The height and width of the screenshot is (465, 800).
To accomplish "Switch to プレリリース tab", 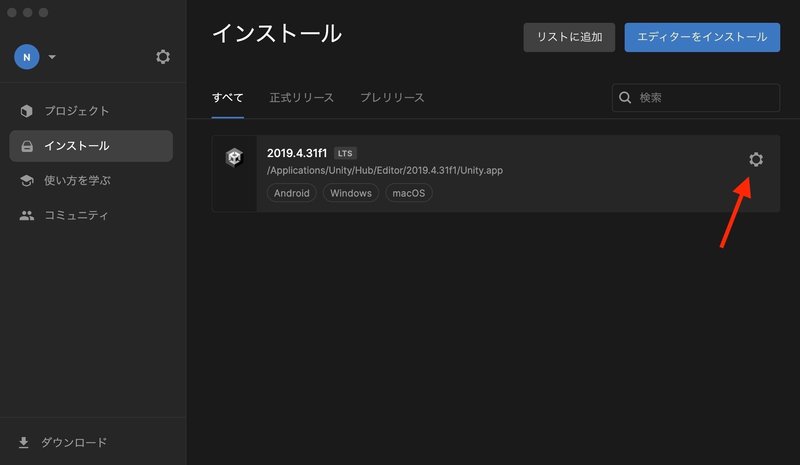I will (392, 97).
